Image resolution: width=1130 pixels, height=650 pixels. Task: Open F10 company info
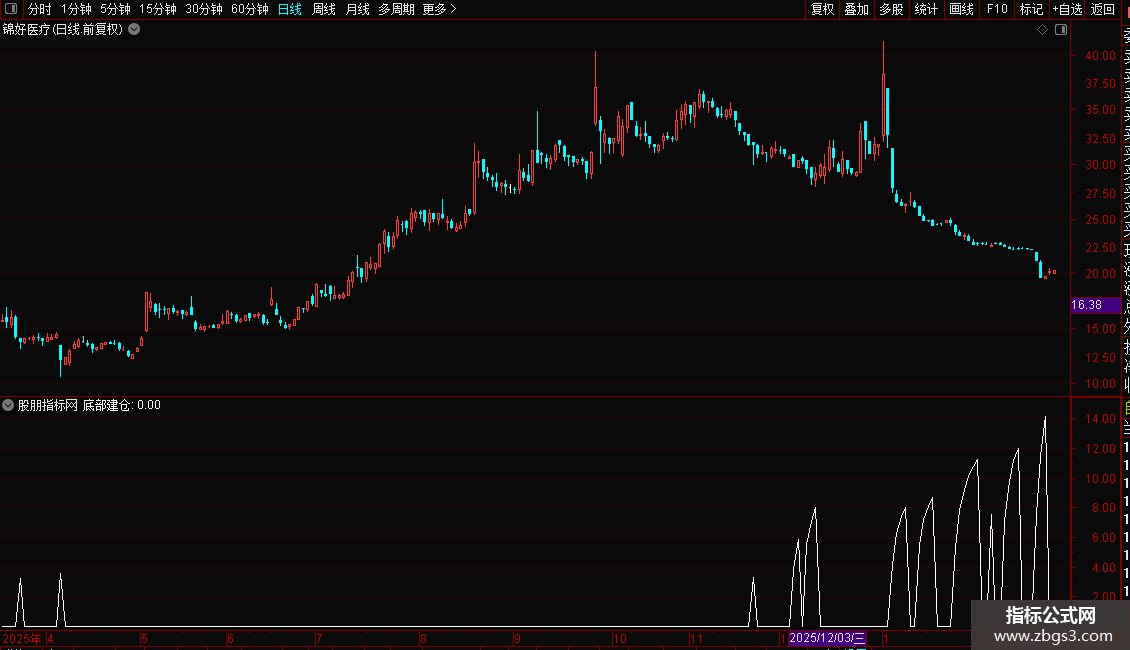997,9
